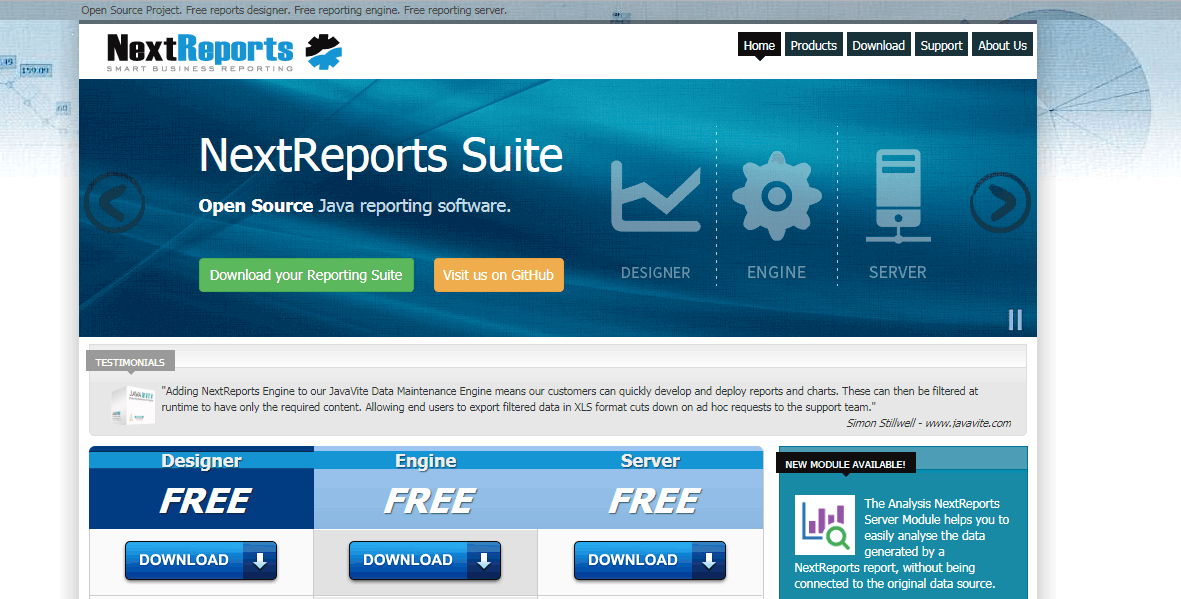Pause the banner slideshow
This screenshot has width=1181, height=599.
[x=1015, y=320]
